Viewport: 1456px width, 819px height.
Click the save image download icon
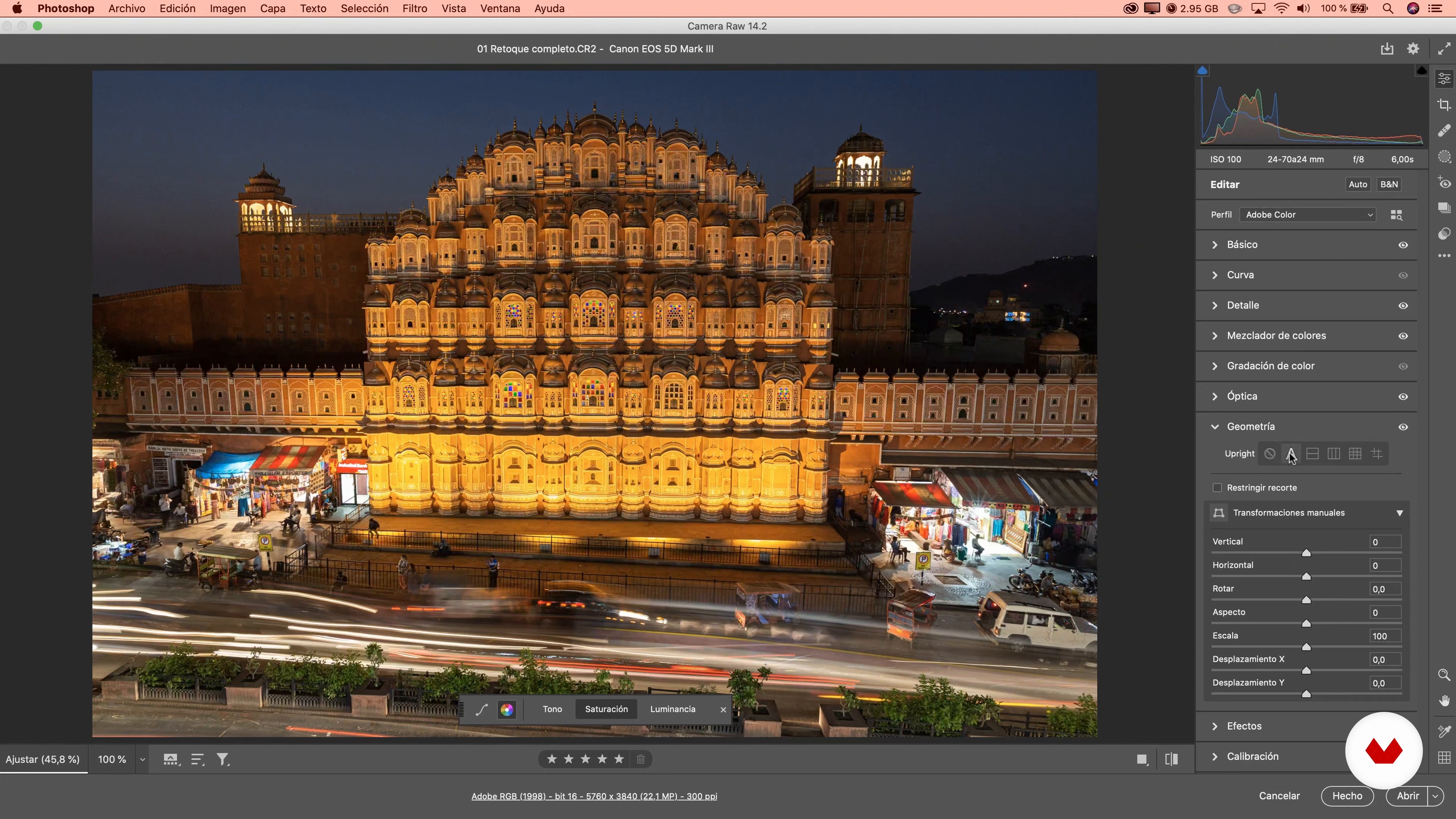tap(1387, 49)
